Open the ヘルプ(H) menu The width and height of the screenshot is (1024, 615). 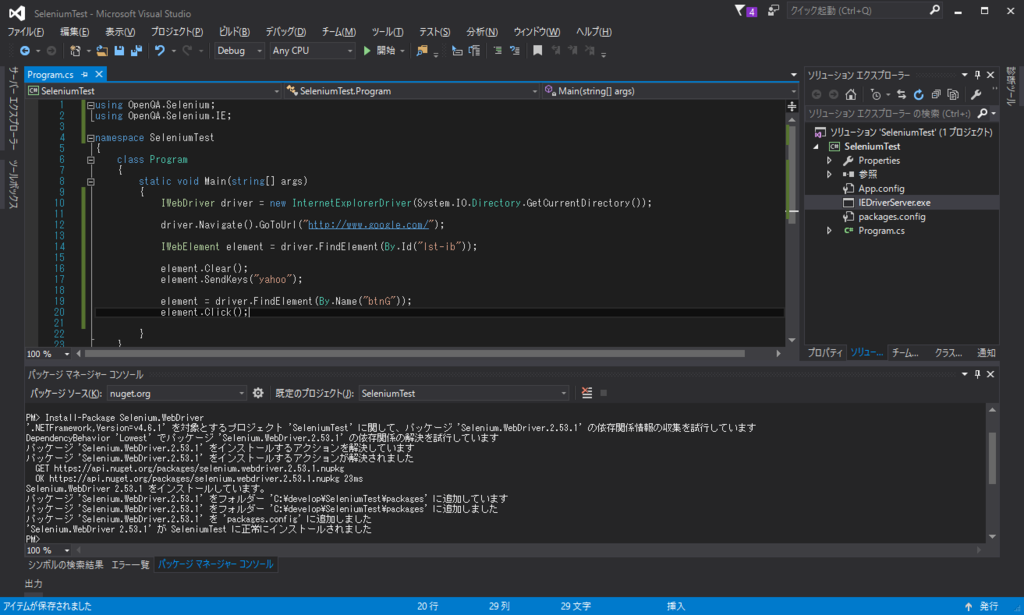[x=594, y=31]
